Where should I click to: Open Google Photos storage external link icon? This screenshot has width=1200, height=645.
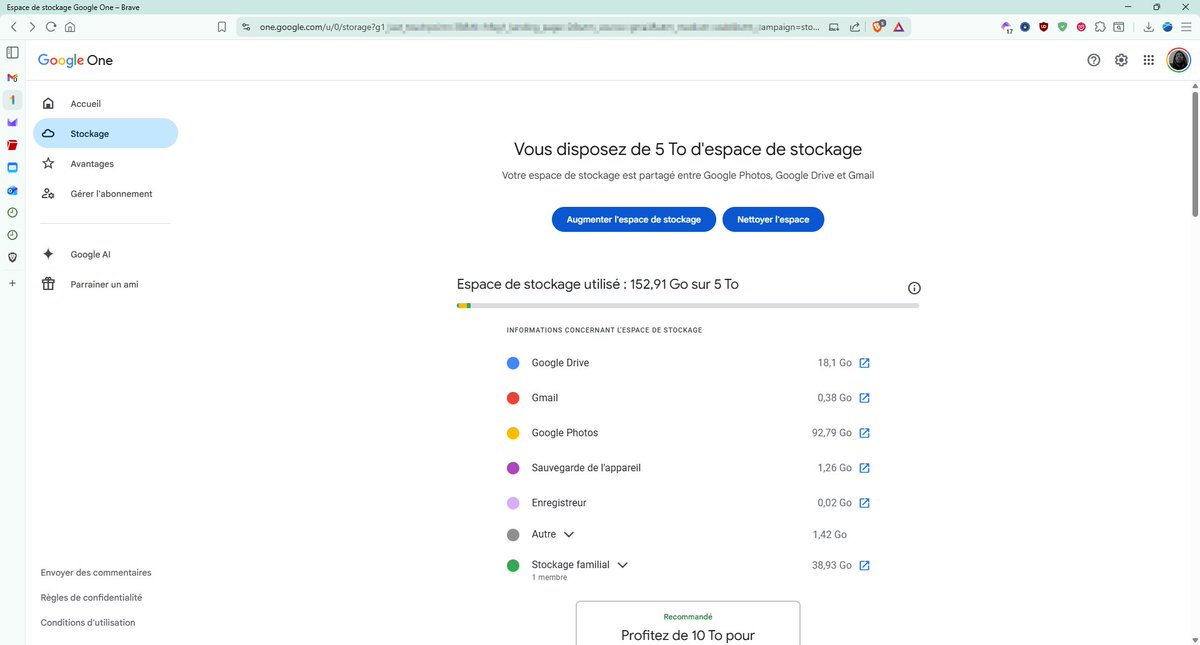click(865, 433)
